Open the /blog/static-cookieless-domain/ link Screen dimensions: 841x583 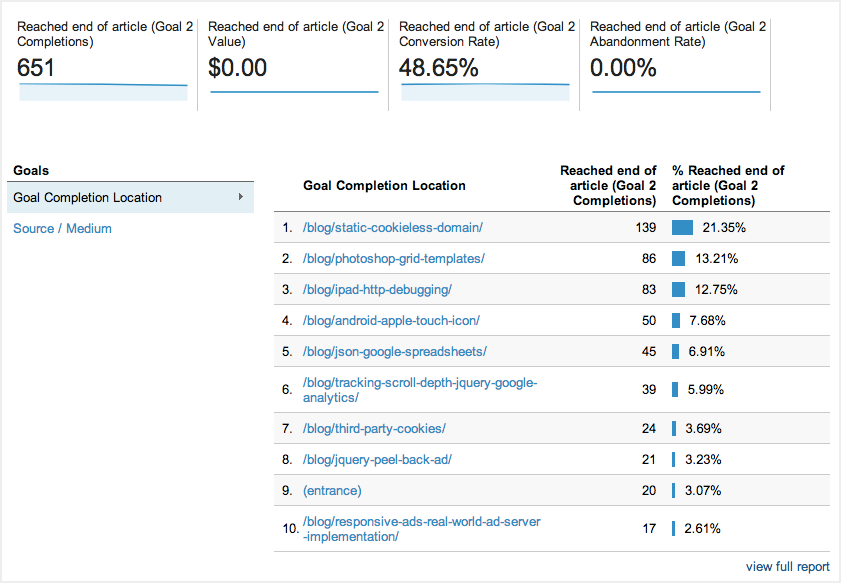(392, 228)
